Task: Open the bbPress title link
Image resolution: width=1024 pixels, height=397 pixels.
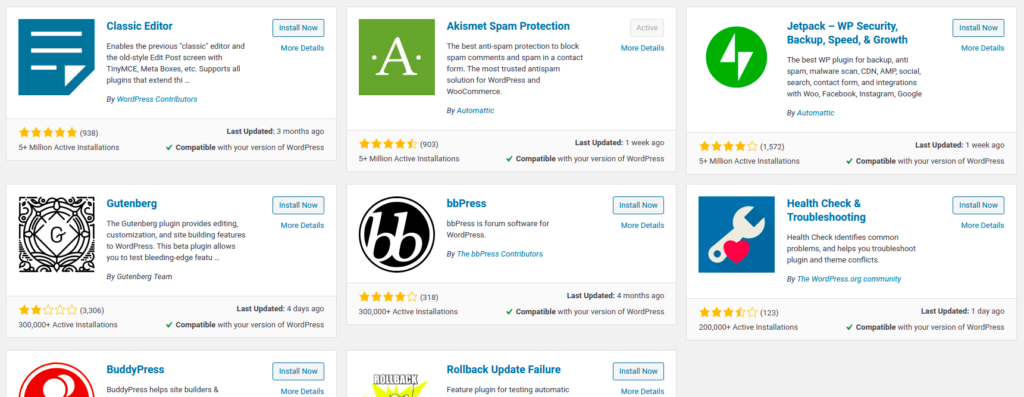Action: 466,204
